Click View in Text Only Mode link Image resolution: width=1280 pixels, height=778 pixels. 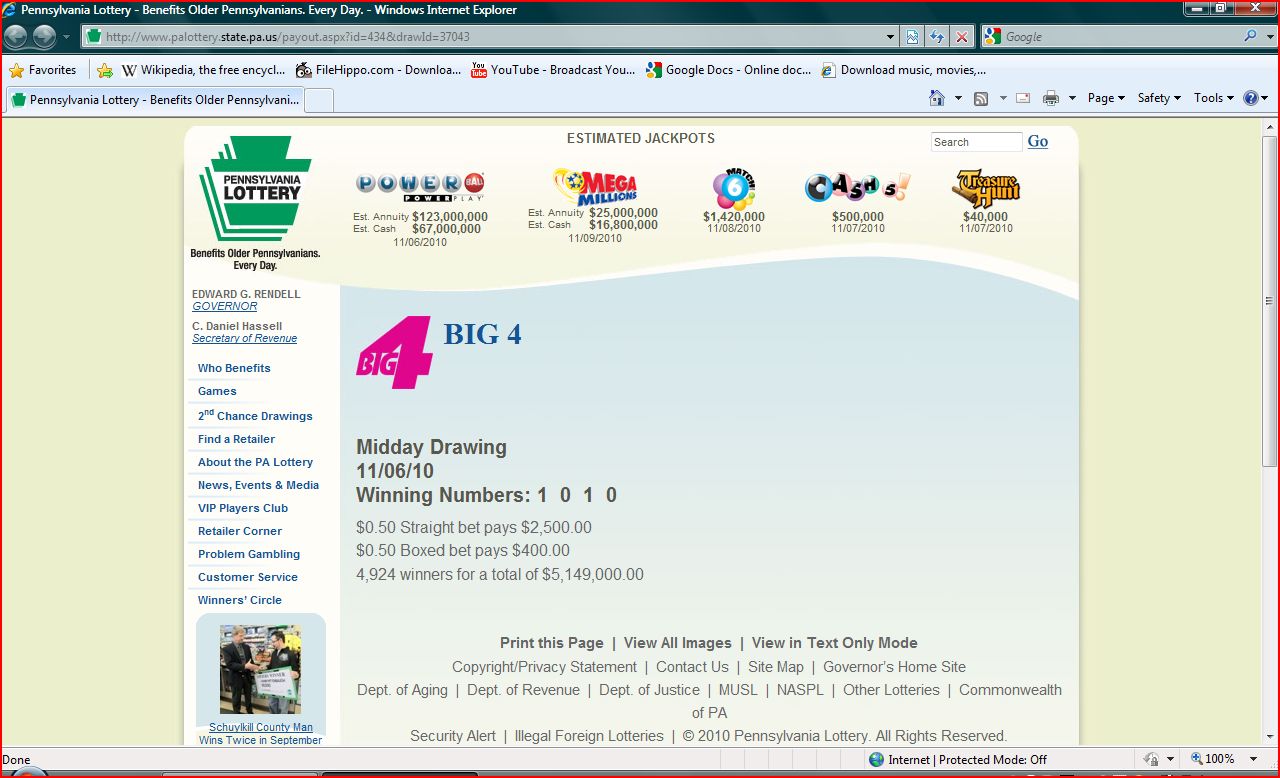coord(835,643)
